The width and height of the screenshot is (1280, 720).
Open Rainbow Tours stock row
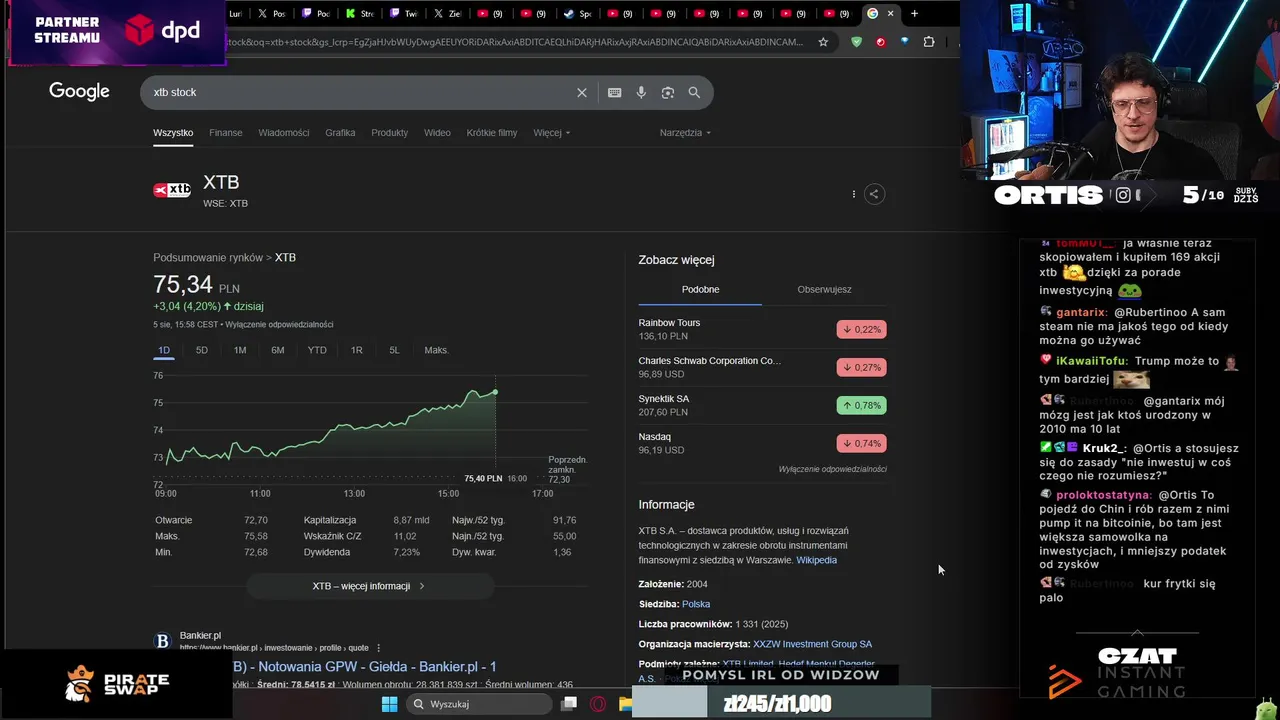click(x=762, y=329)
